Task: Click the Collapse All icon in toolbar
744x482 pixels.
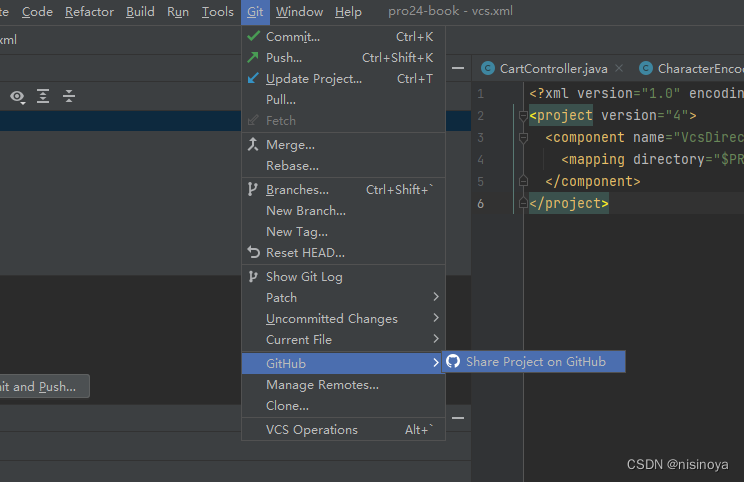Action: pyautogui.click(x=69, y=96)
